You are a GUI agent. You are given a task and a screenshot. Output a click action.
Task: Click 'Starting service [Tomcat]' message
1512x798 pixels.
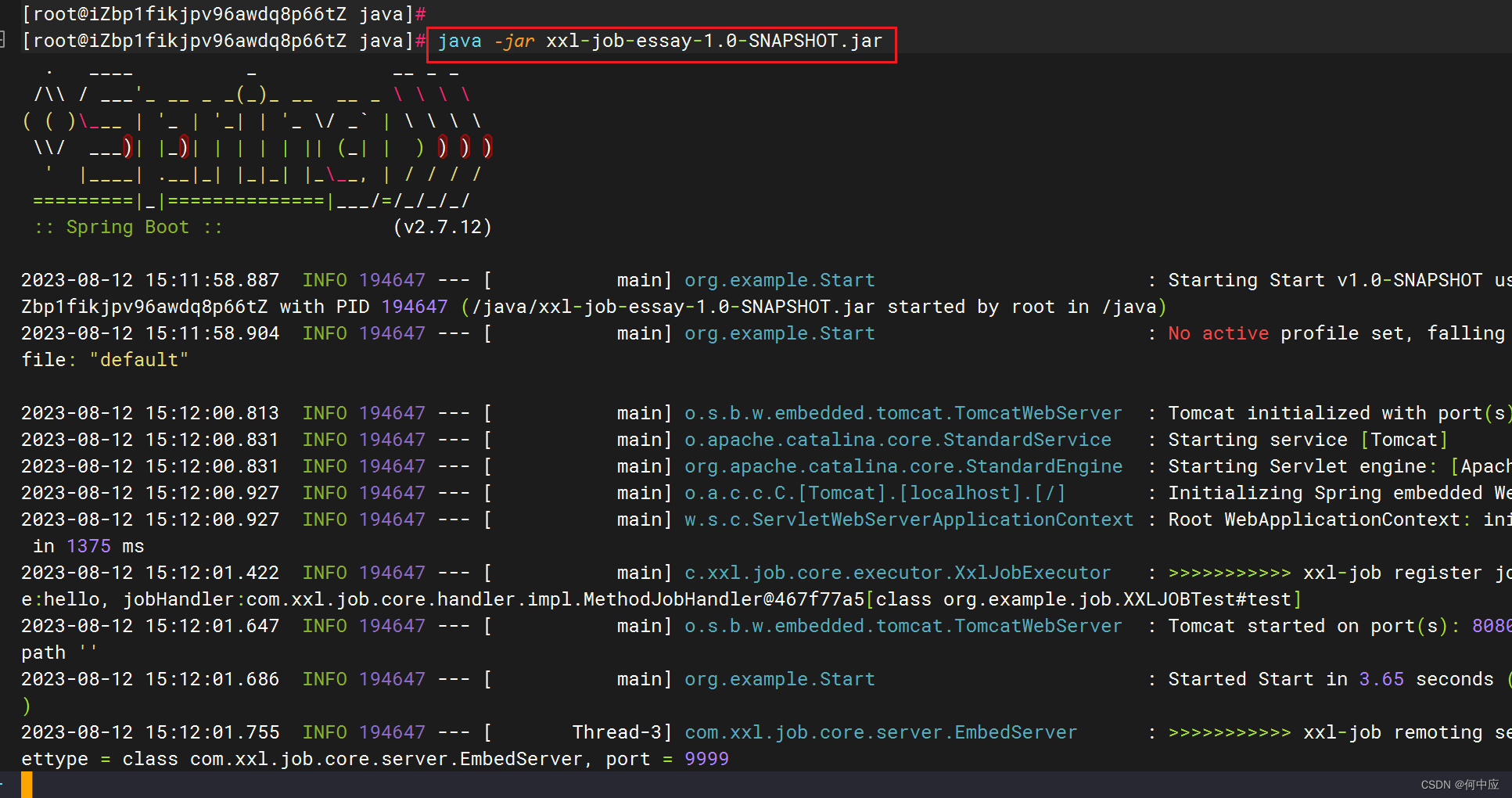(x=1308, y=440)
